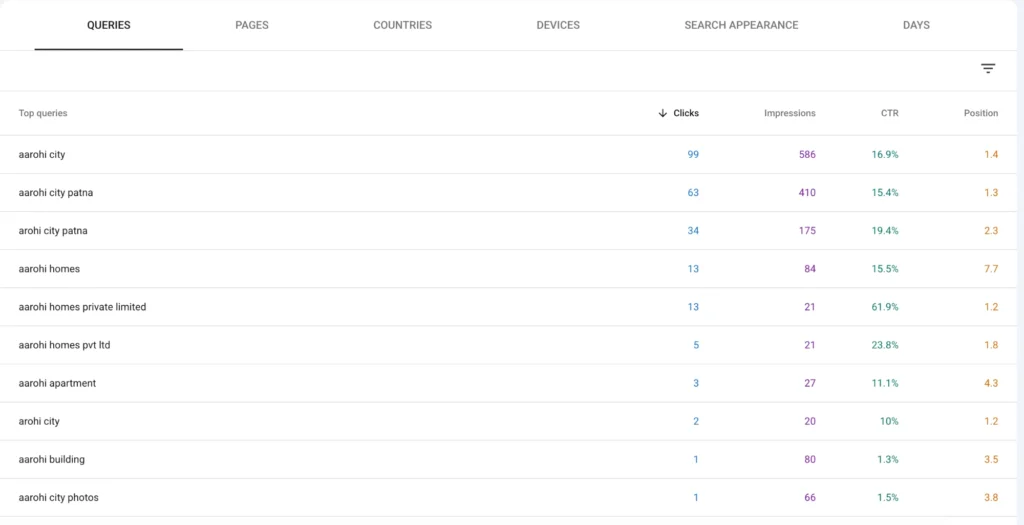
Task: Click the Top queries column header
Action: point(42,113)
